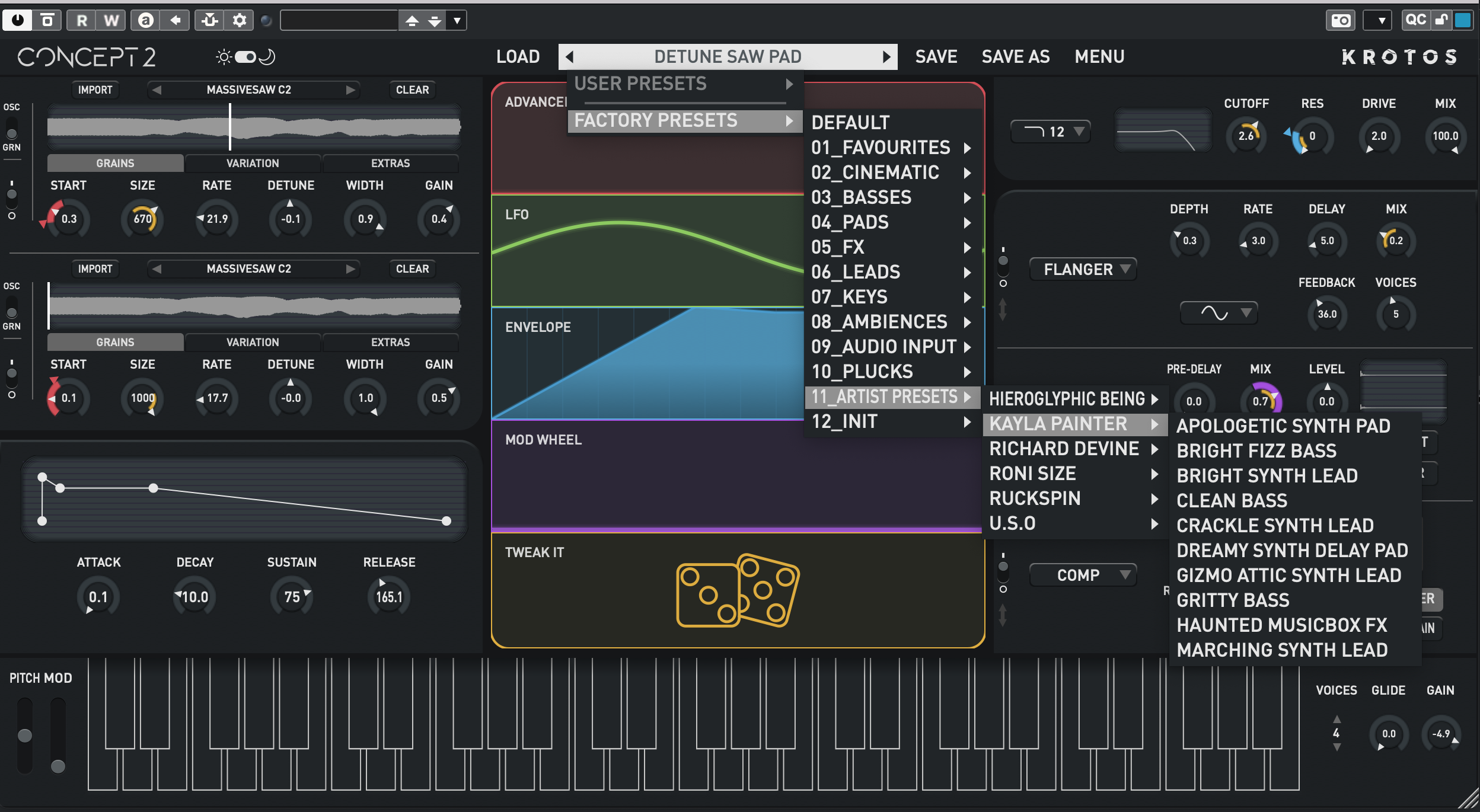Image resolution: width=1480 pixels, height=812 pixels.
Task: Open the COMP effect type dropdown
Action: pyautogui.click(x=1083, y=575)
